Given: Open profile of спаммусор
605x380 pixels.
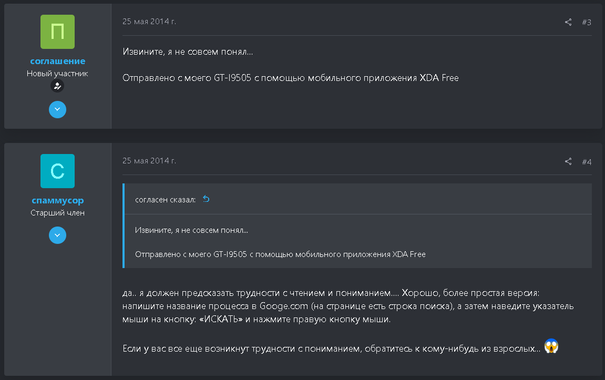Looking at the screenshot, I should coord(57,200).
